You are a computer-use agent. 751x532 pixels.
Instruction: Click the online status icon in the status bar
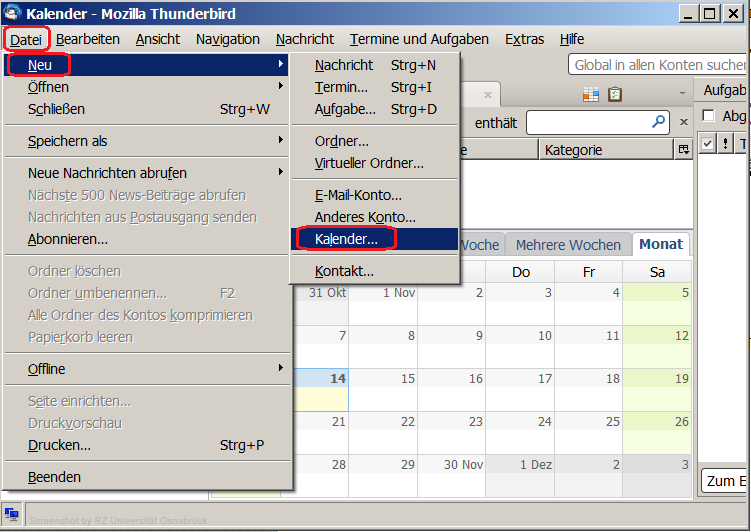click(x=11, y=515)
